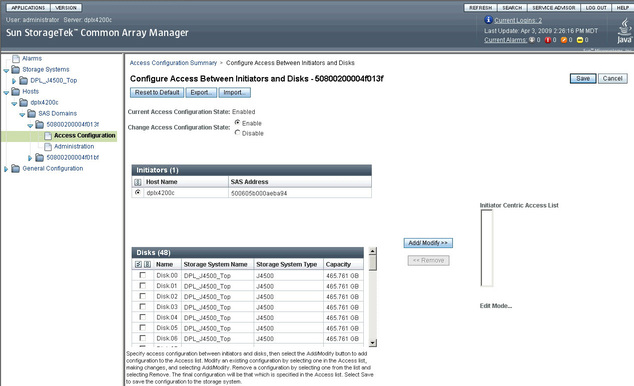This screenshot has height=386, width=634.
Task: Check the Disk:04 checkbox
Action: (x=143, y=317)
